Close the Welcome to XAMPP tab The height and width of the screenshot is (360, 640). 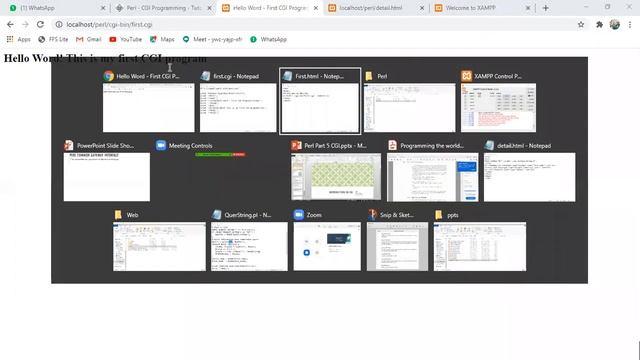click(x=528, y=8)
